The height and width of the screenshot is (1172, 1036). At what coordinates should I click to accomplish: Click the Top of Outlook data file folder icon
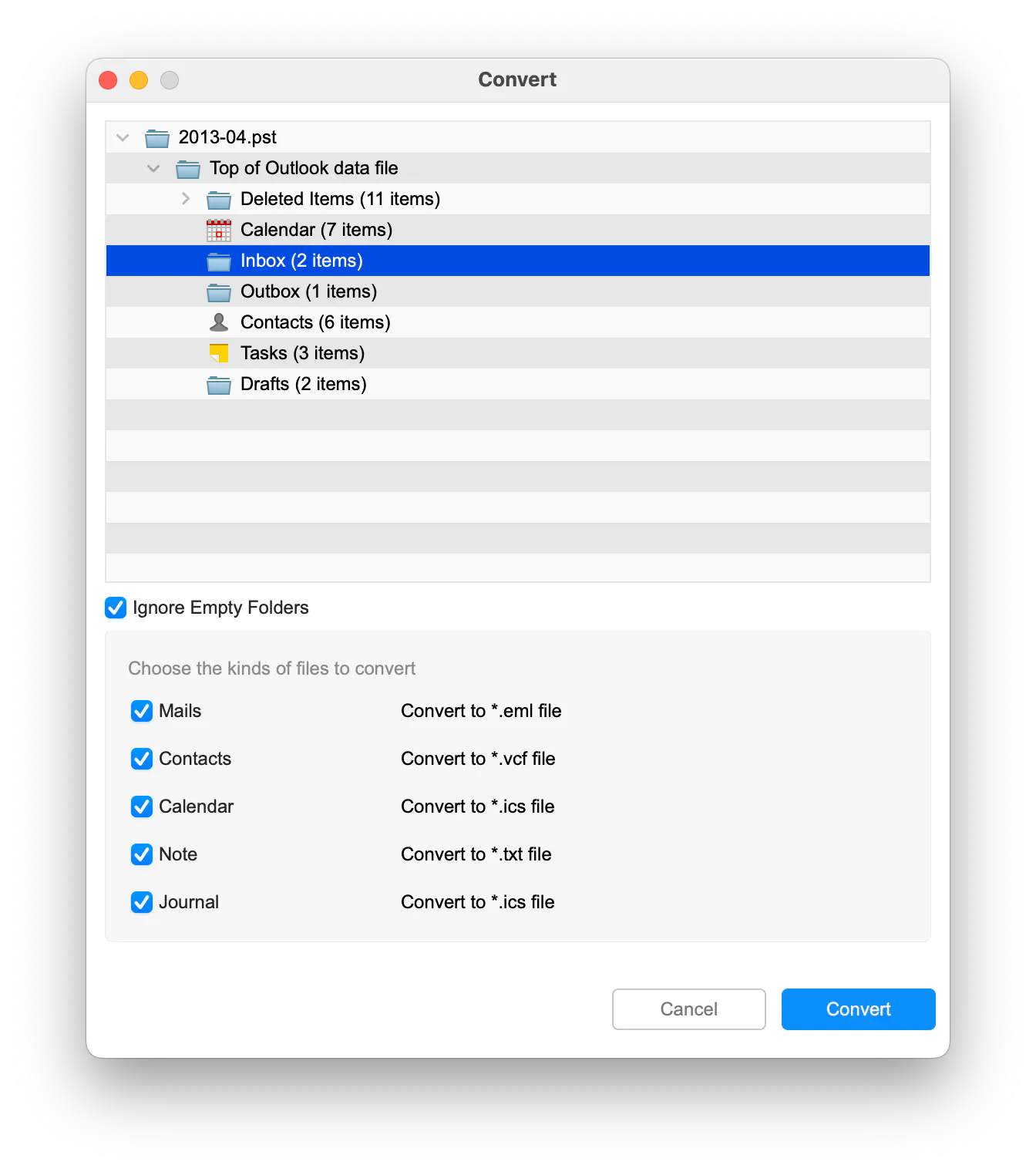[x=188, y=169]
